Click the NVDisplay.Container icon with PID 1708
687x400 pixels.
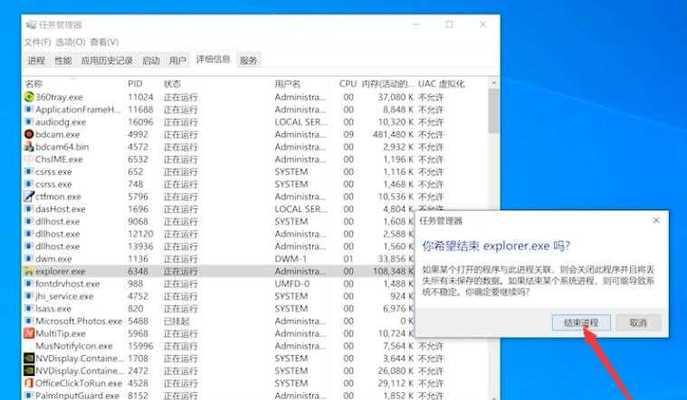pos(29,358)
